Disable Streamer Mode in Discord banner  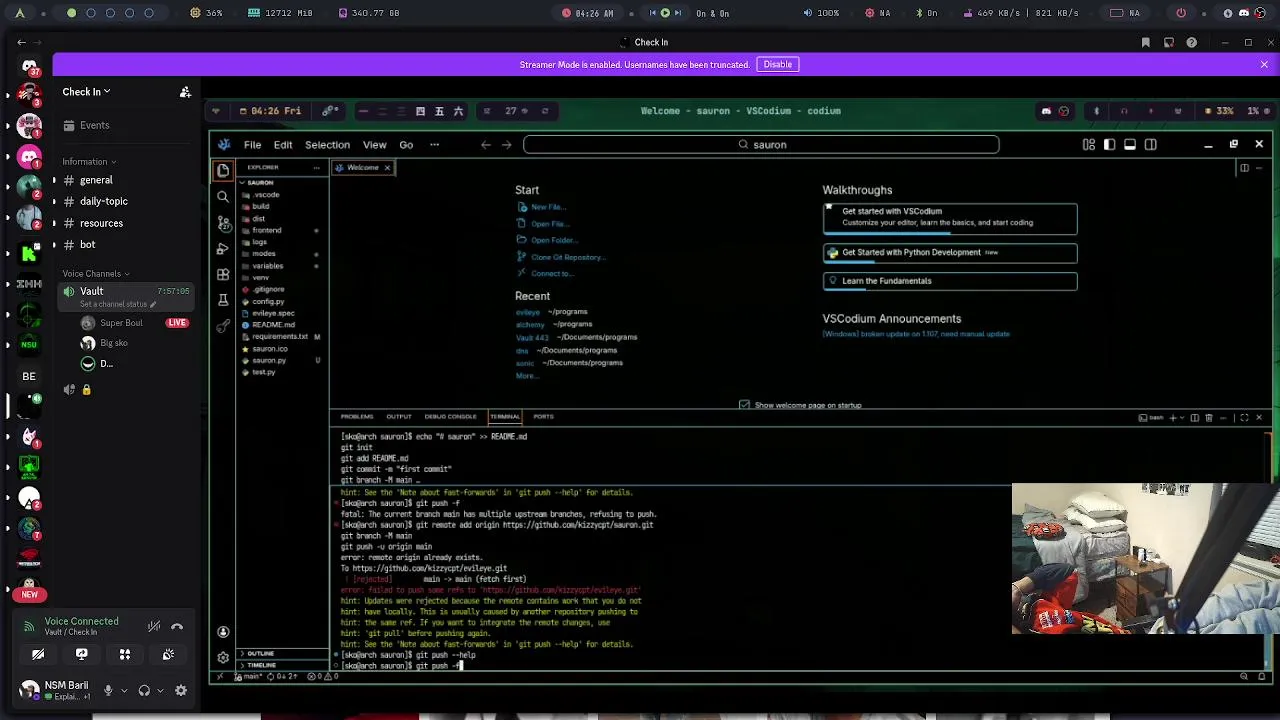(777, 64)
